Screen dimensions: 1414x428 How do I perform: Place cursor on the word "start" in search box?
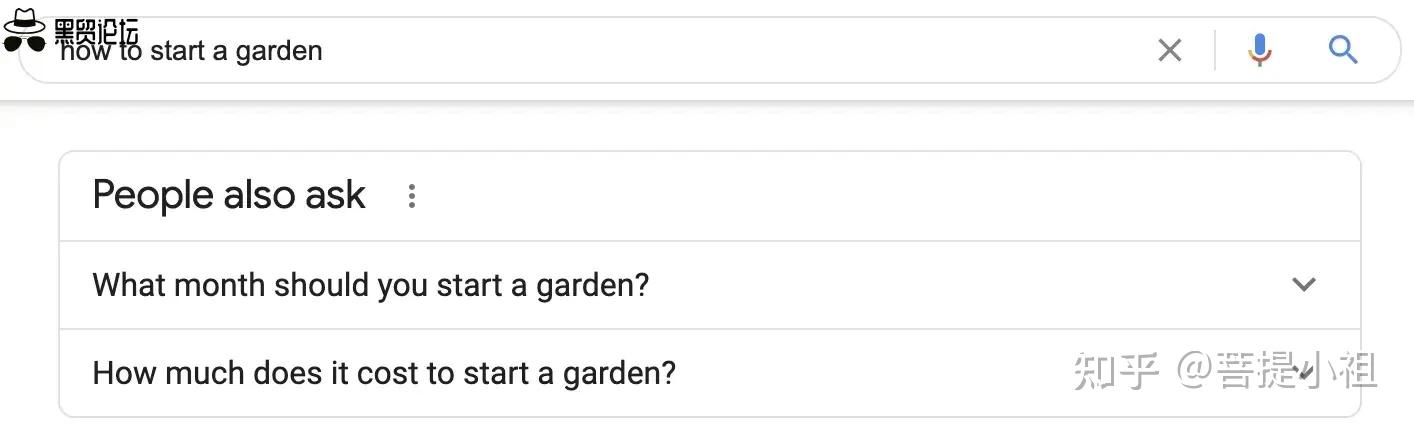click(178, 51)
